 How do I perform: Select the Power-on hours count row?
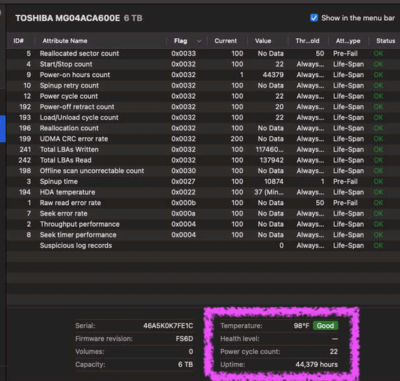click(x=203, y=75)
